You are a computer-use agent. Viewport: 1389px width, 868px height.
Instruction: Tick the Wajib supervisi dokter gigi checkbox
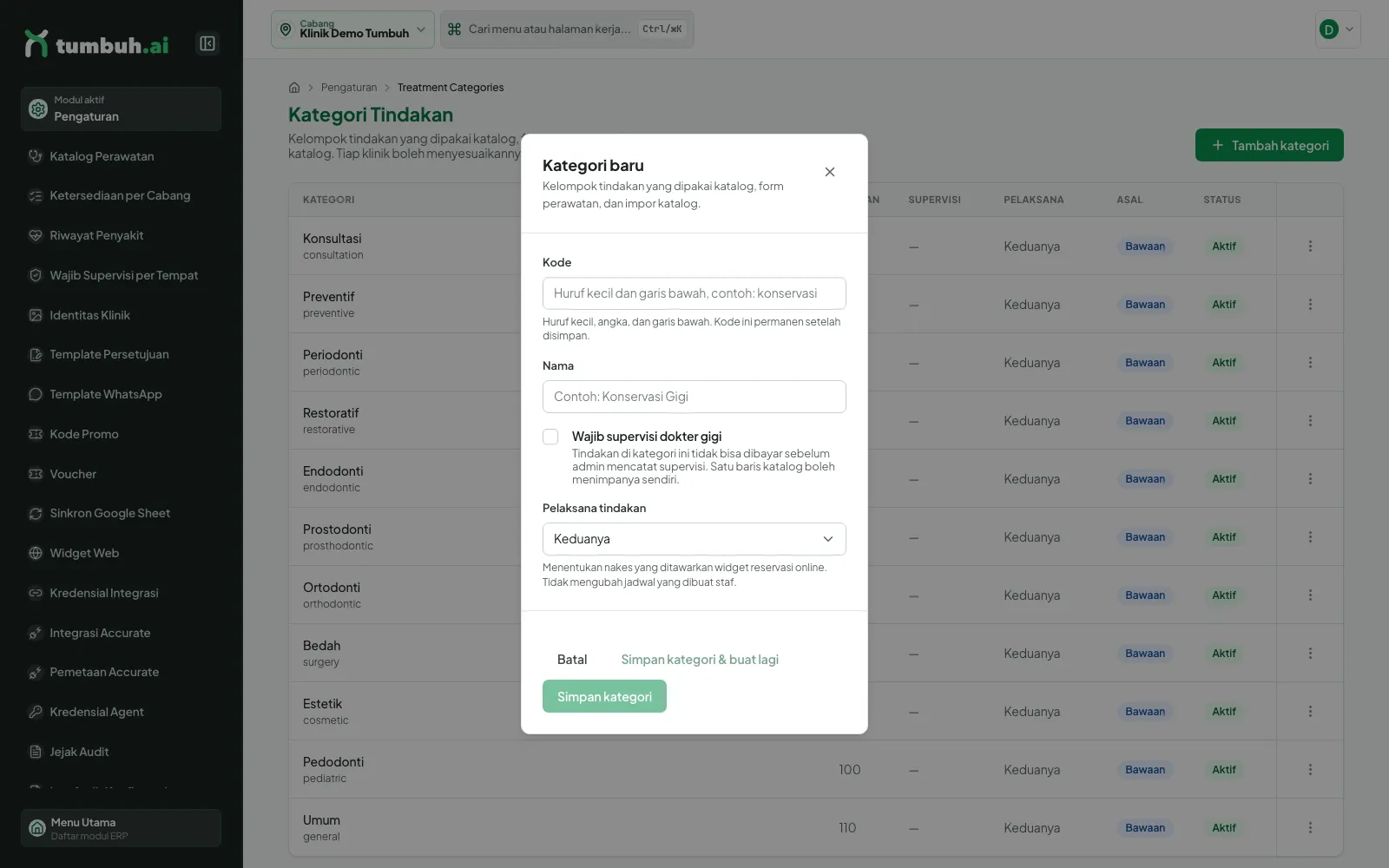(550, 437)
